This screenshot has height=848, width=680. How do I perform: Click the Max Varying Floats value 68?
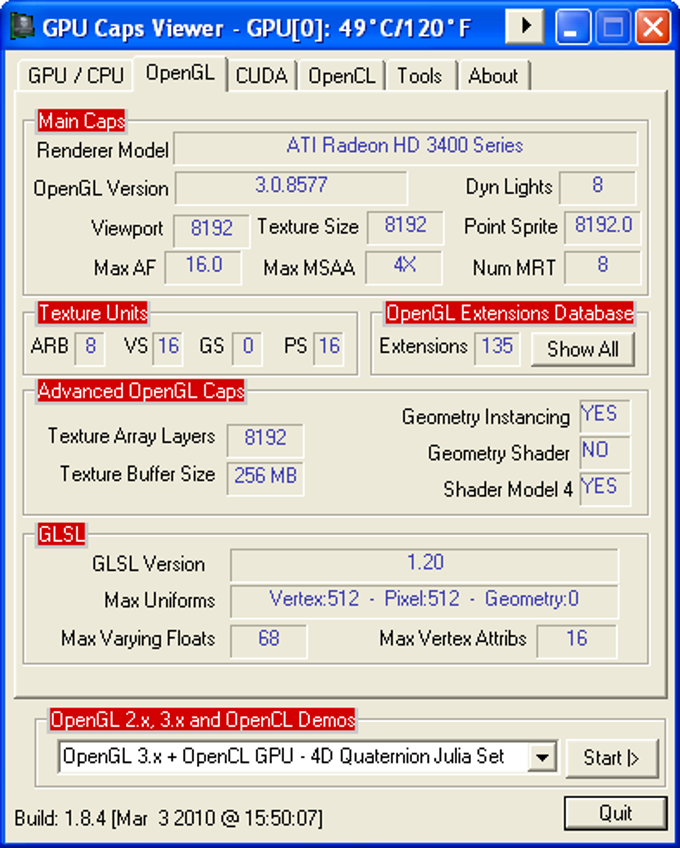[x=269, y=641]
